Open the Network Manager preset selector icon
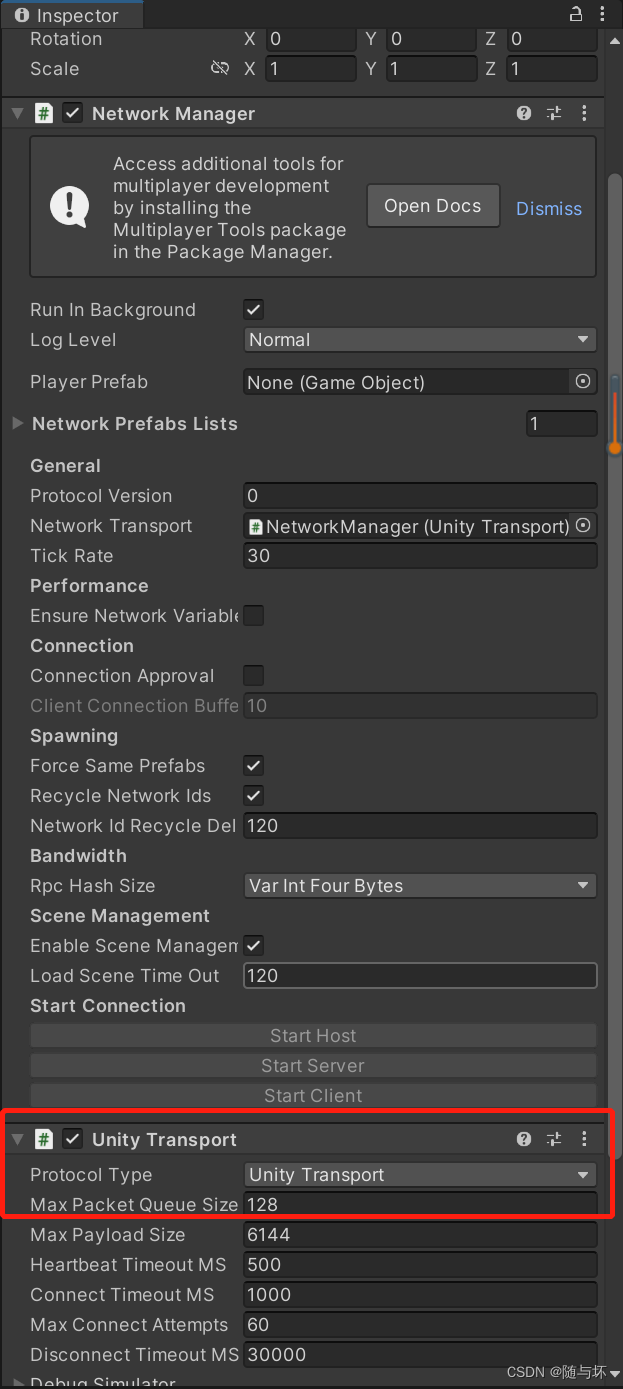Image resolution: width=623 pixels, height=1389 pixels. pyautogui.click(x=554, y=113)
